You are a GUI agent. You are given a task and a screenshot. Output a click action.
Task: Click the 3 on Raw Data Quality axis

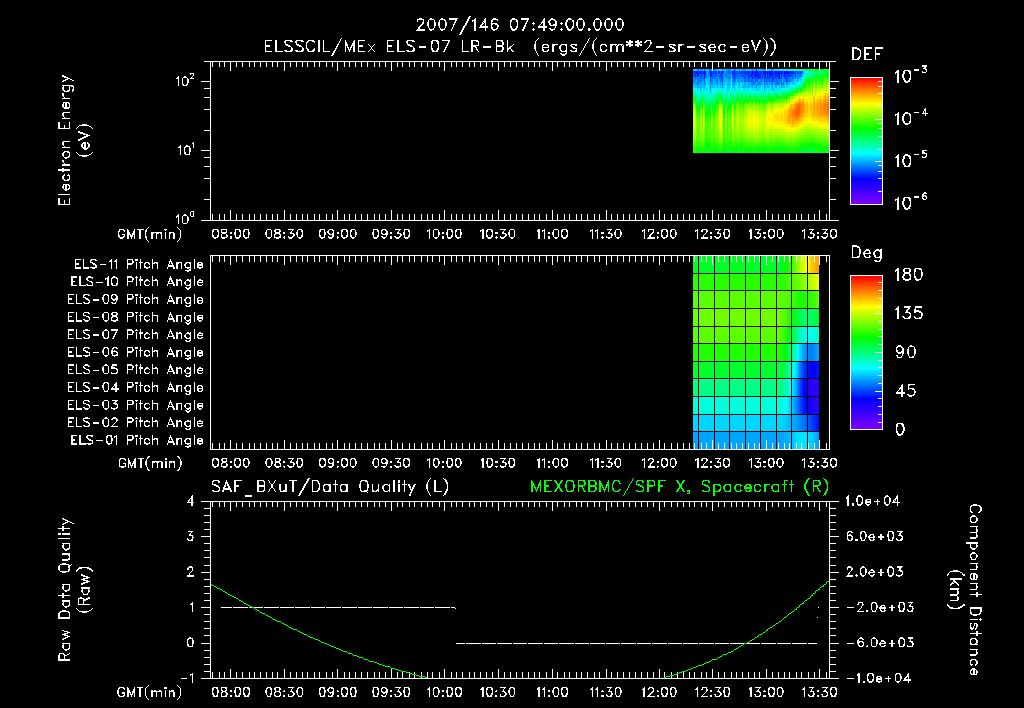[x=191, y=536]
